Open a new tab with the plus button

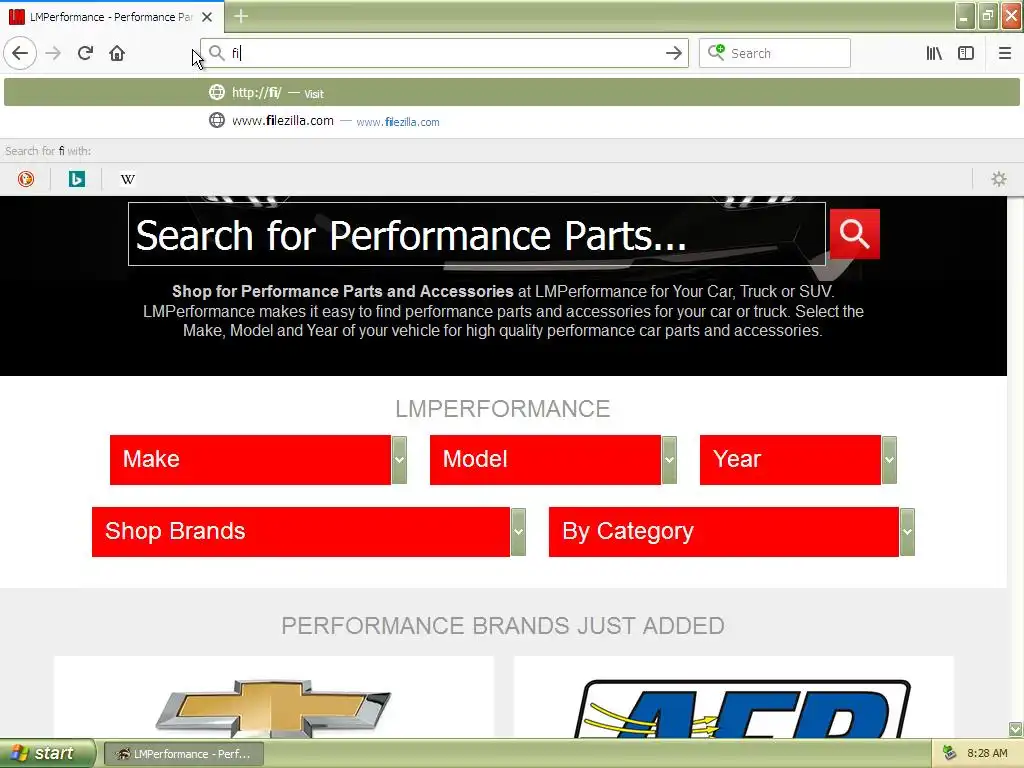coord(241,16)
